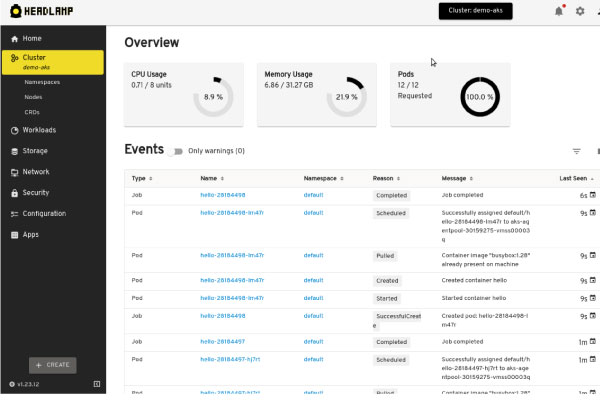Click 'Started container hello' message
This screenshot has height=400, width=600.
(474, 298)
